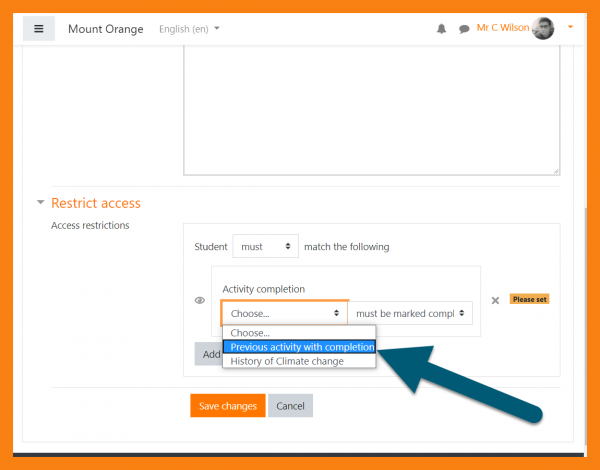Toggle the eye icon beside Activity completion
Image resolution: width=600 pixels, height=470 pixels.
pyautogui.click(x=200, y=300)
